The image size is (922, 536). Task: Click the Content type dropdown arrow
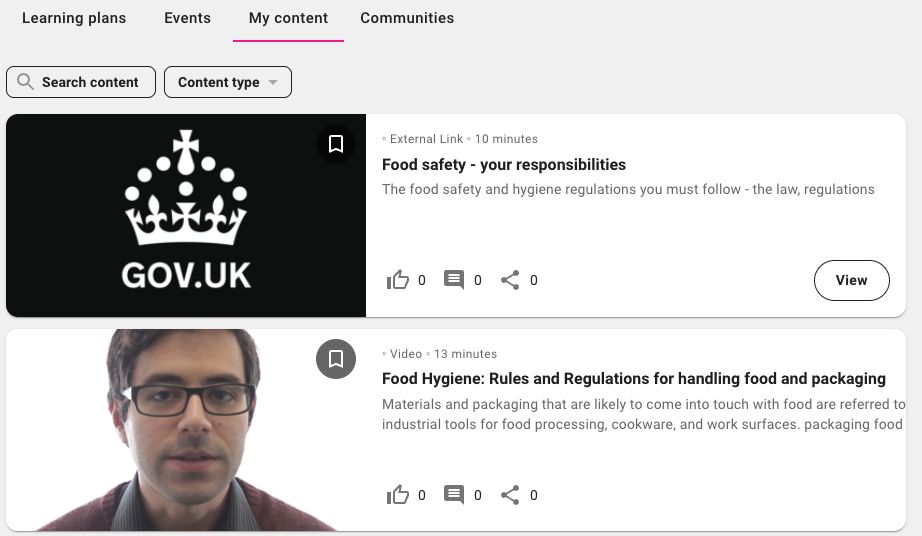click(273, 83)
